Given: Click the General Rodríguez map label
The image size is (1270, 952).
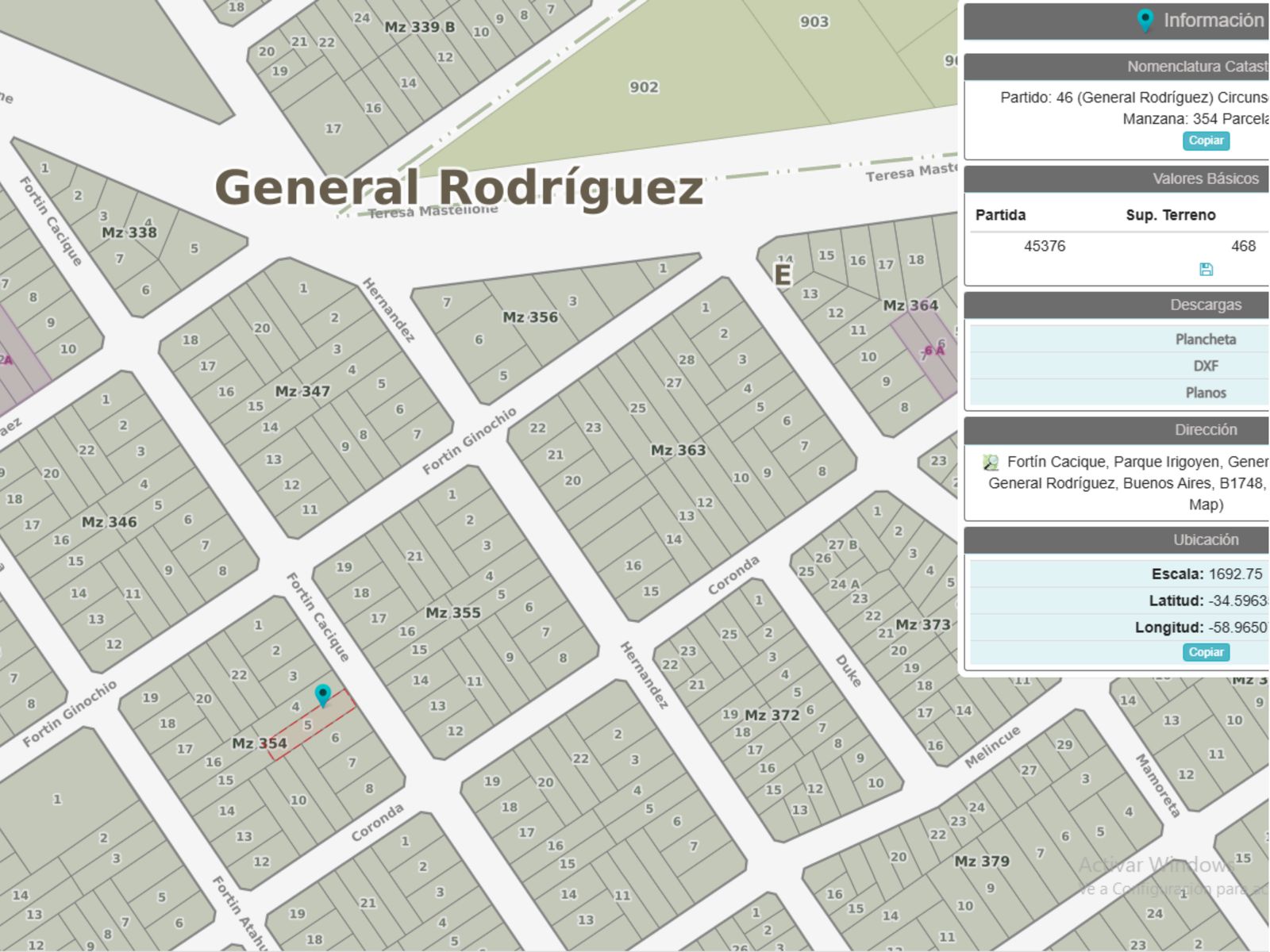Looking at the screenshot, I should (459, 188).
